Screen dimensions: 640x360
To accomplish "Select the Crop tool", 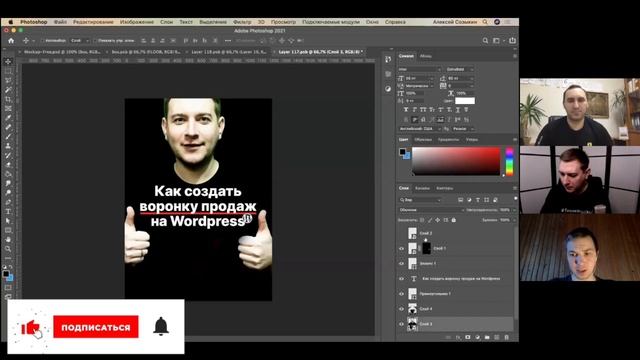I will click(x=8, y=99).
